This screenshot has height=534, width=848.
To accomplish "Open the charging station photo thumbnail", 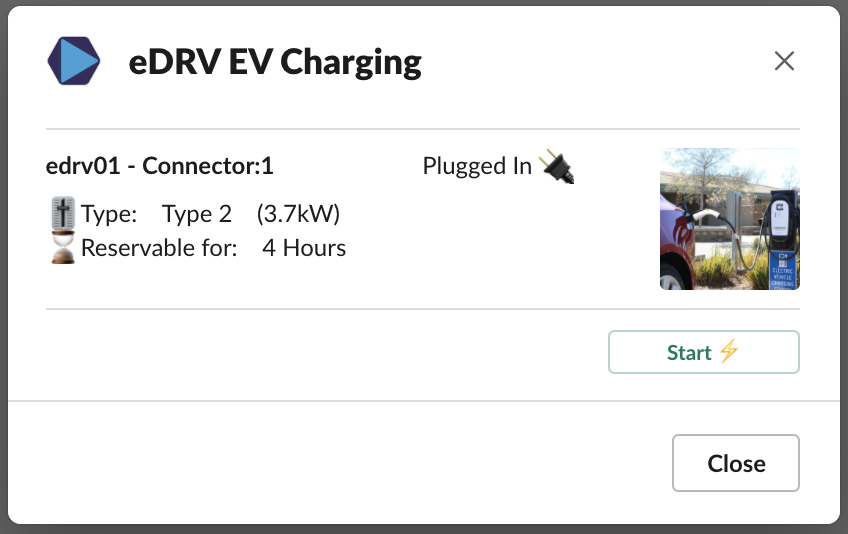I will point(729,219).
